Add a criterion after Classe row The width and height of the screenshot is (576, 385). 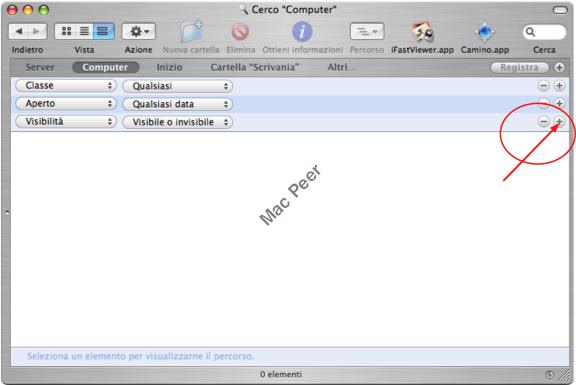(559, 86)
